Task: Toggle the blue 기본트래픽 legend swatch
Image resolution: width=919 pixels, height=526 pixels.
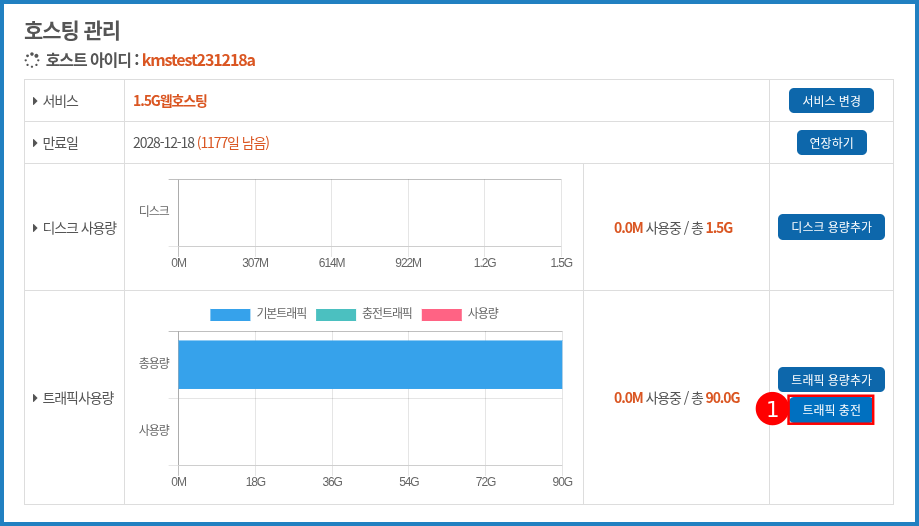Action: tap(230, 315)
